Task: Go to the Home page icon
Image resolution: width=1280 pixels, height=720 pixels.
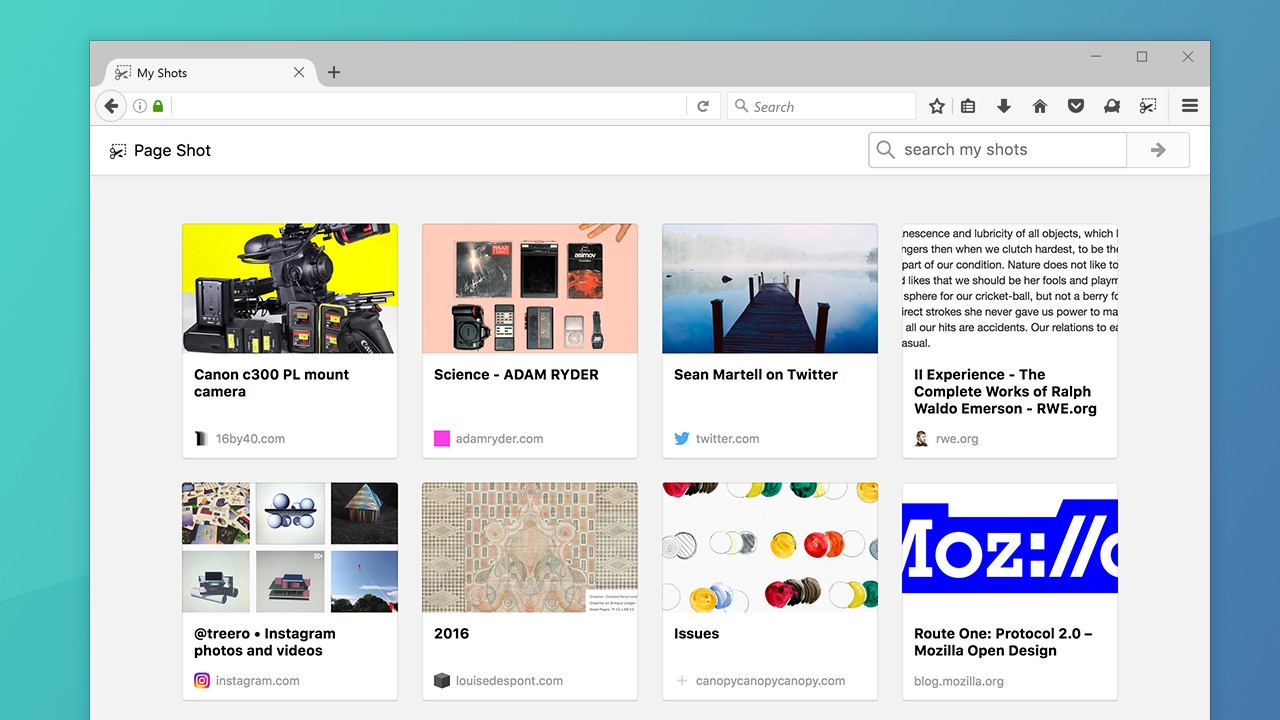Action: [x=1040, y=106]
